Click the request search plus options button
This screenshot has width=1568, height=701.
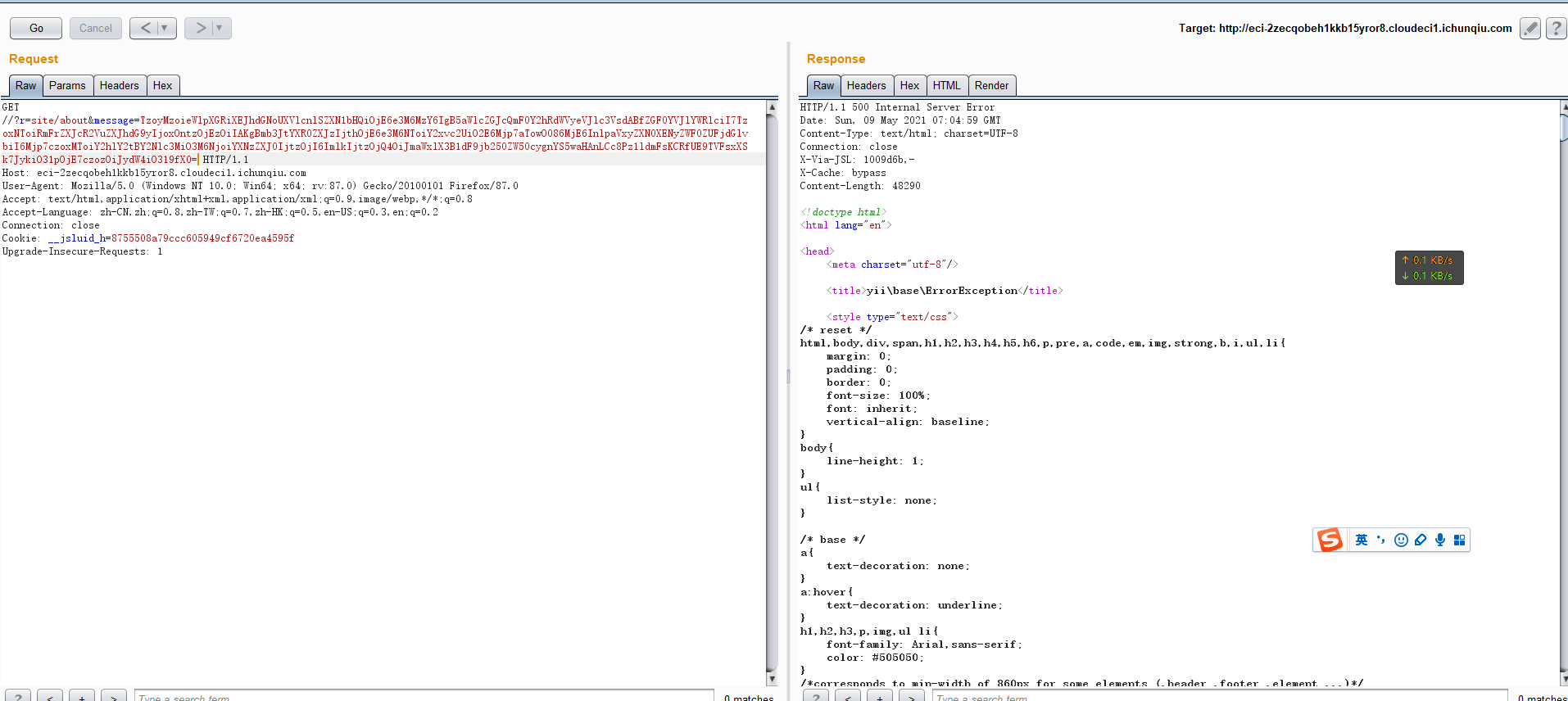82,697
